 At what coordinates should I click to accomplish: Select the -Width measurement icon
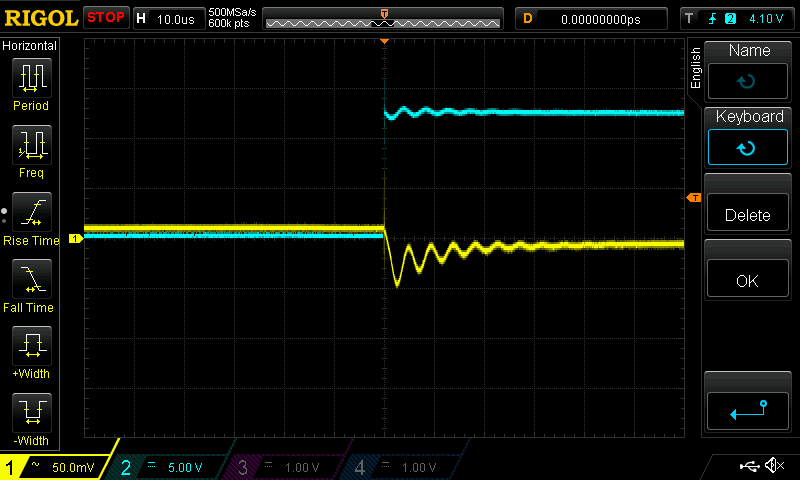tap(32, 413)
